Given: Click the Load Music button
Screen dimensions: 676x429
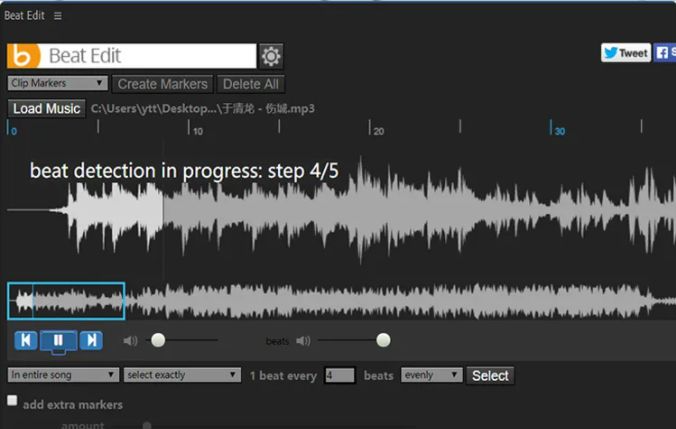Looking at the screenshot, I should (x=47, y=109).
